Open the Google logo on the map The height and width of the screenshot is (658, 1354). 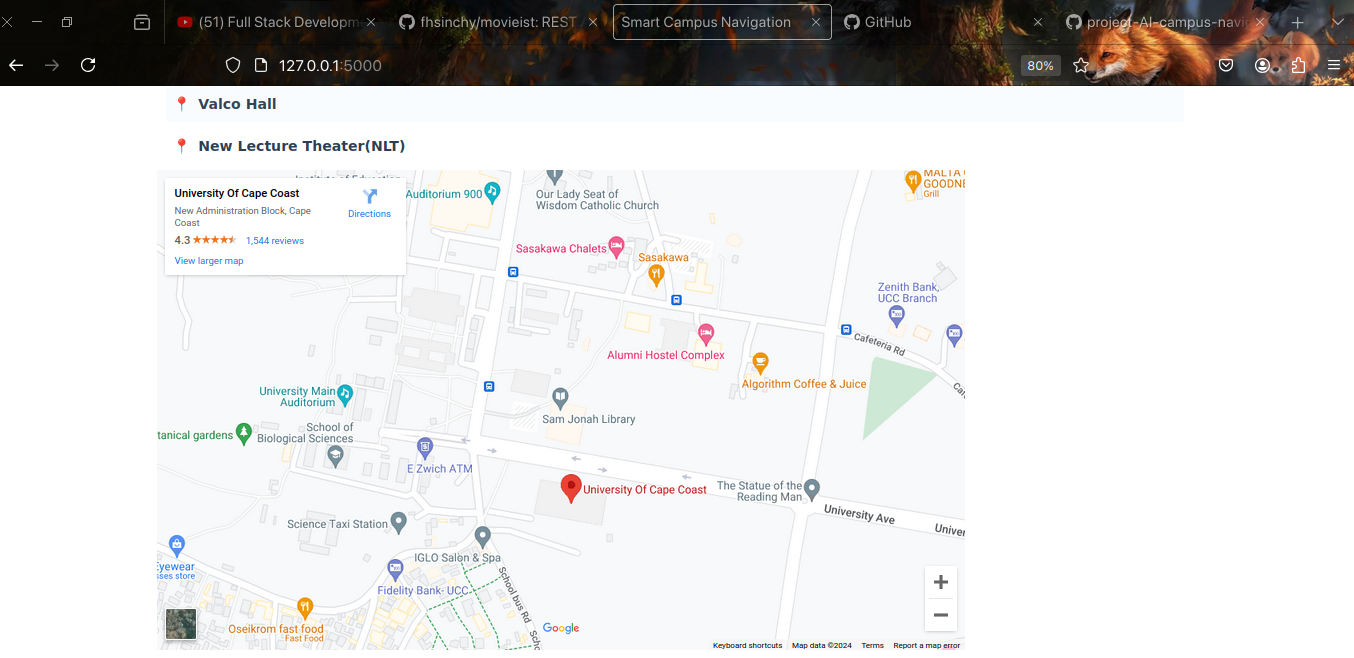tap(561, 628)
